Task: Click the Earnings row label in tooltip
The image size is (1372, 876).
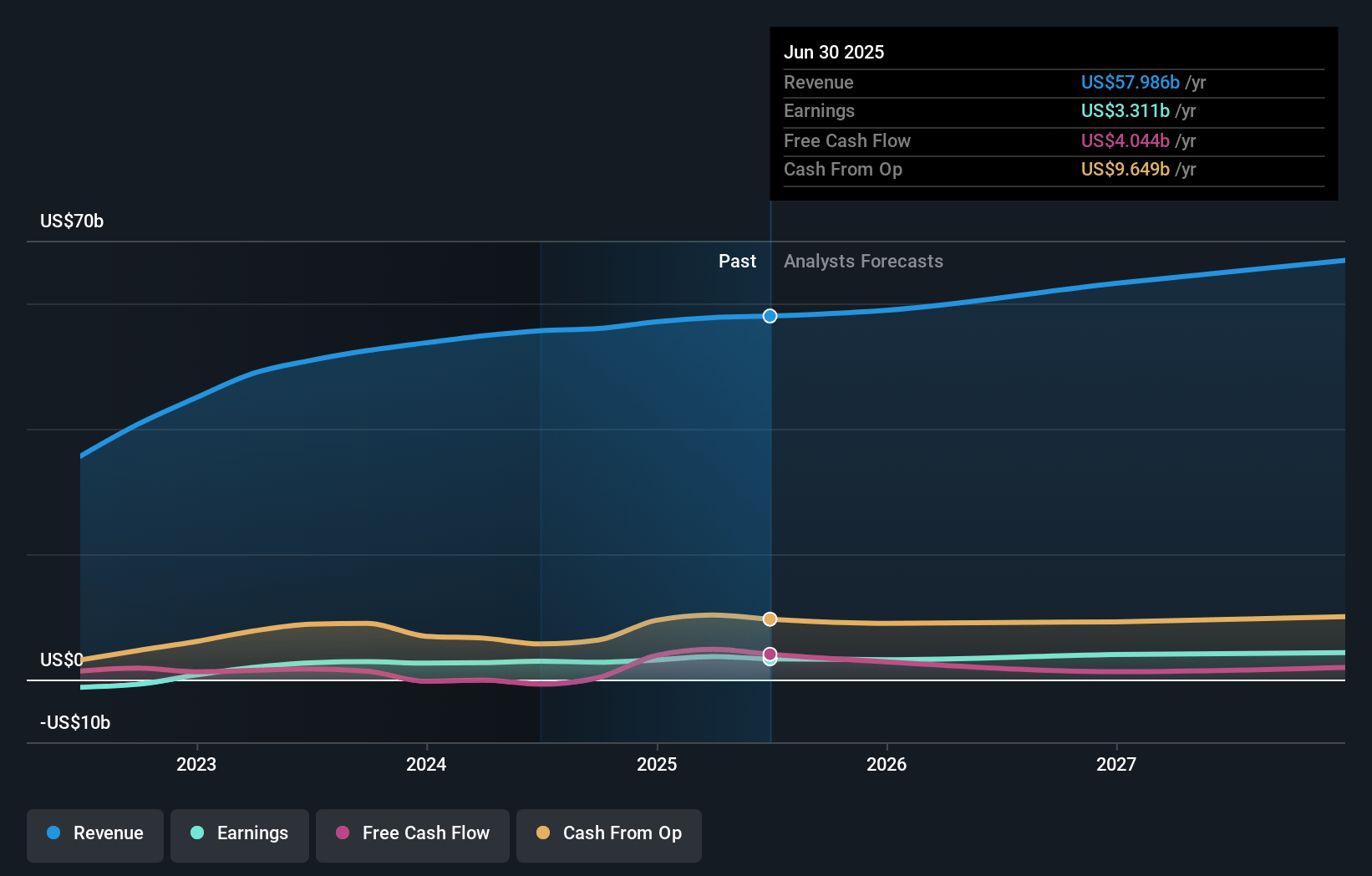Action: coord(820,110)
